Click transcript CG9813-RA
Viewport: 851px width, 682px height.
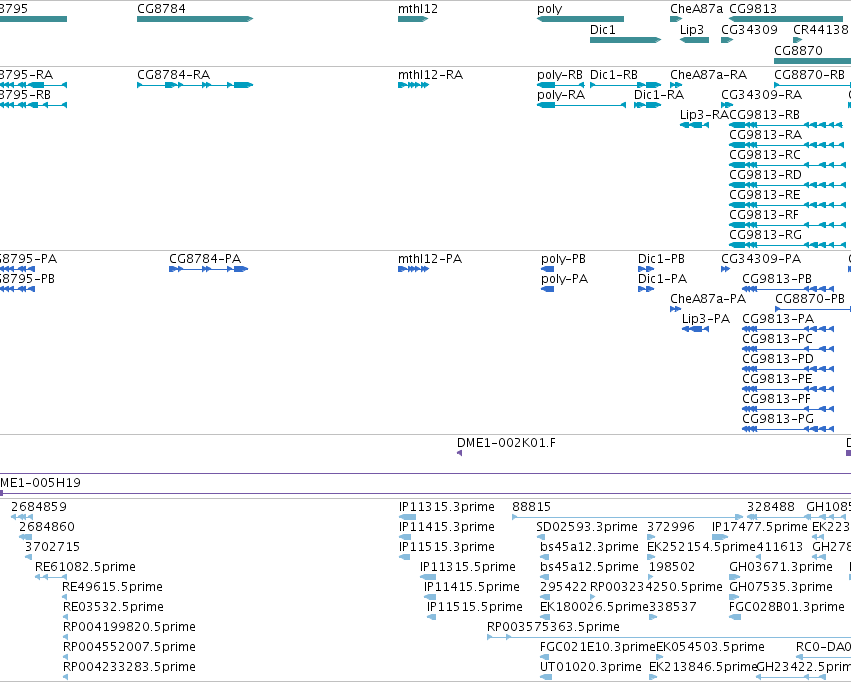[788, 145]
